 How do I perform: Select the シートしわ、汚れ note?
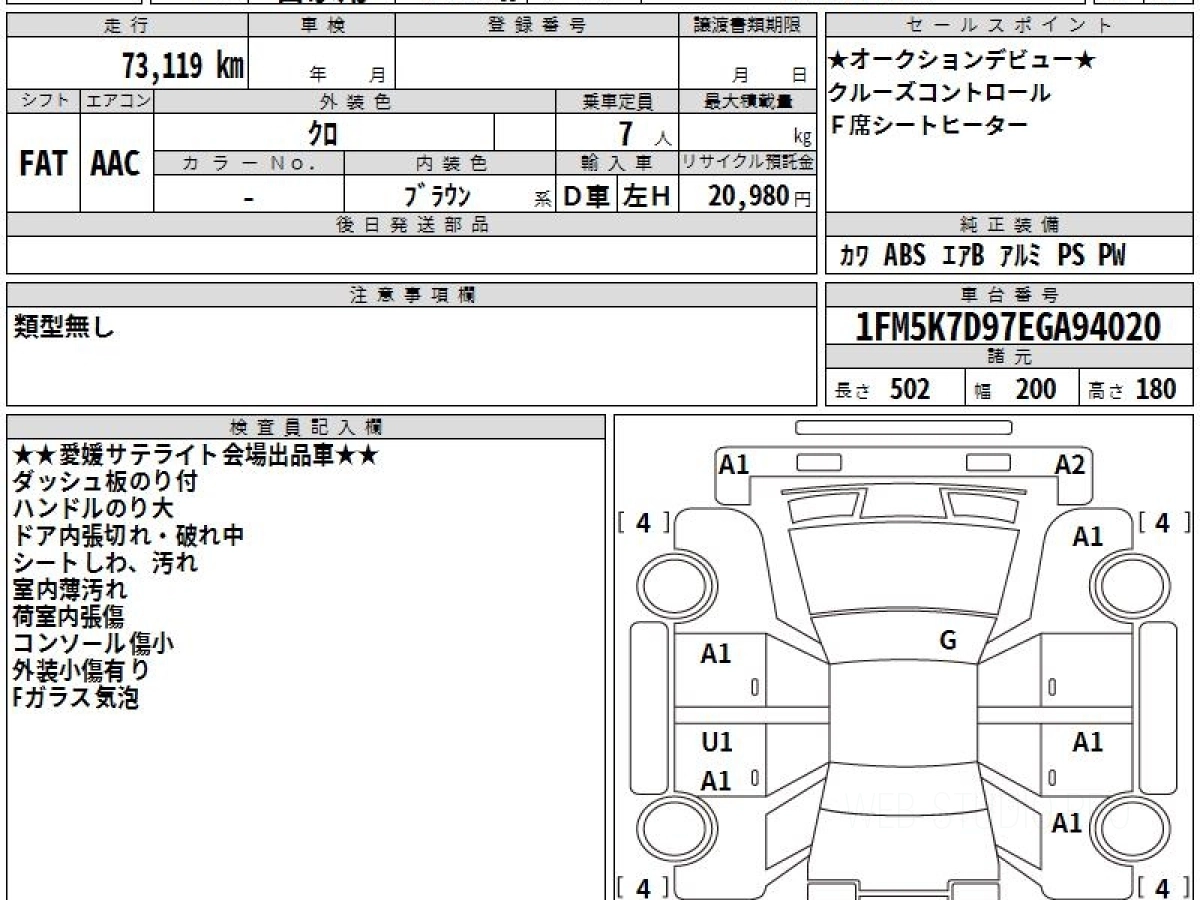pos(105,563)
